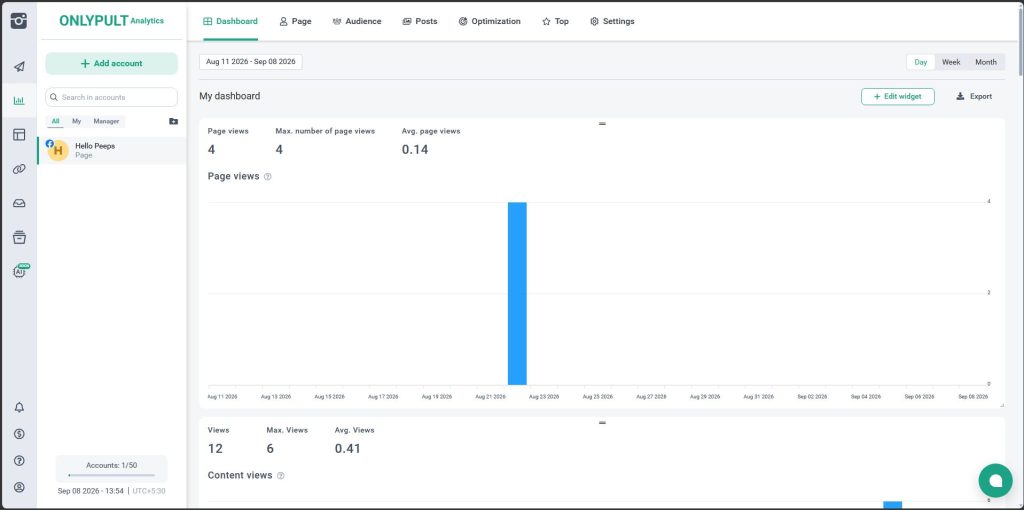Open the Top tab
The width and height of the screenshot is (1024, 510).
555,22
